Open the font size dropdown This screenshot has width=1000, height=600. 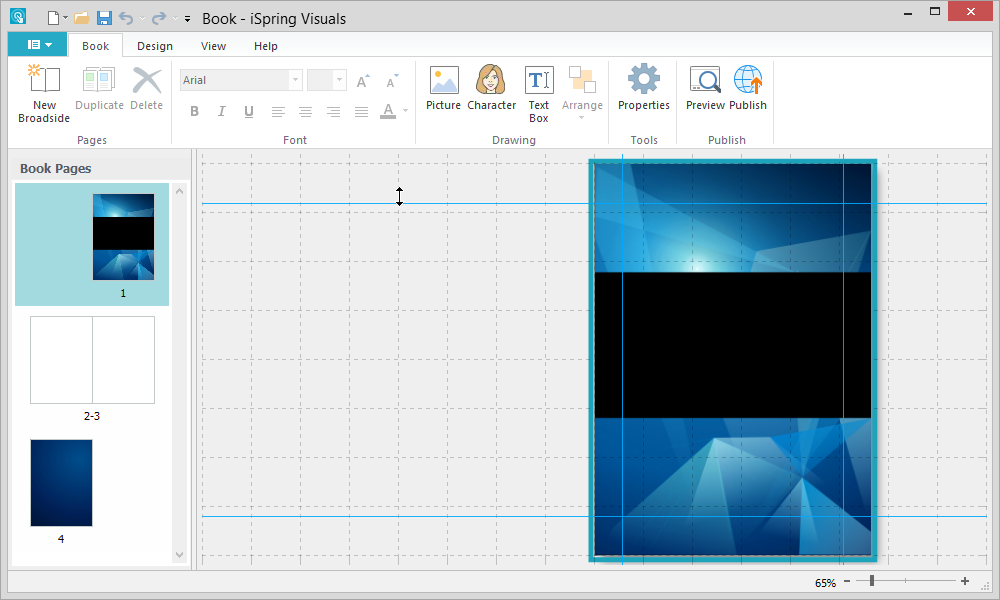point(340,80)
